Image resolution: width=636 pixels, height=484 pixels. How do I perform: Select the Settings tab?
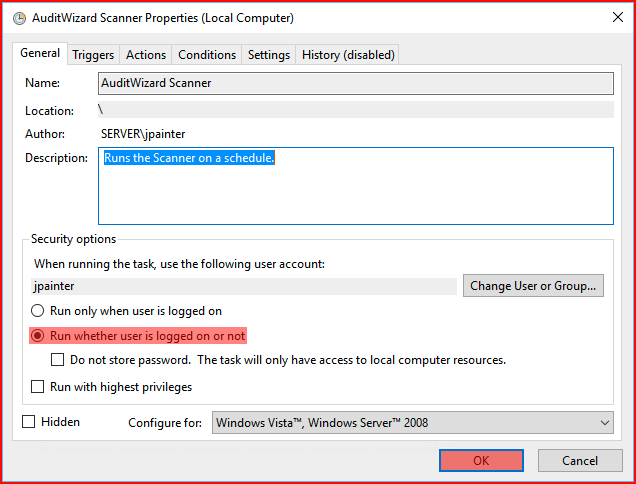tap(269, 55)
